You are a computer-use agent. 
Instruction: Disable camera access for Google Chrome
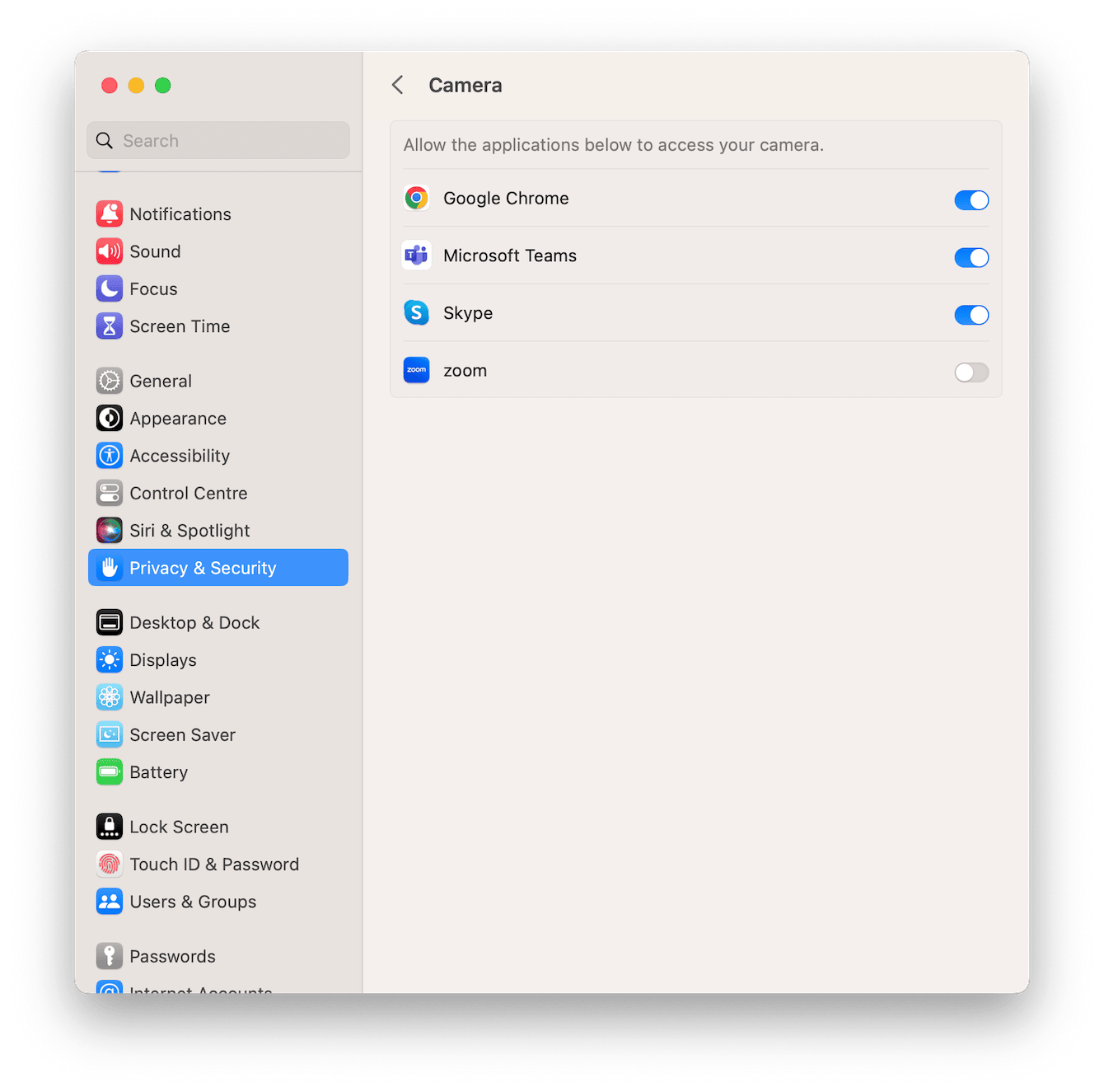(x=971, y=199)
